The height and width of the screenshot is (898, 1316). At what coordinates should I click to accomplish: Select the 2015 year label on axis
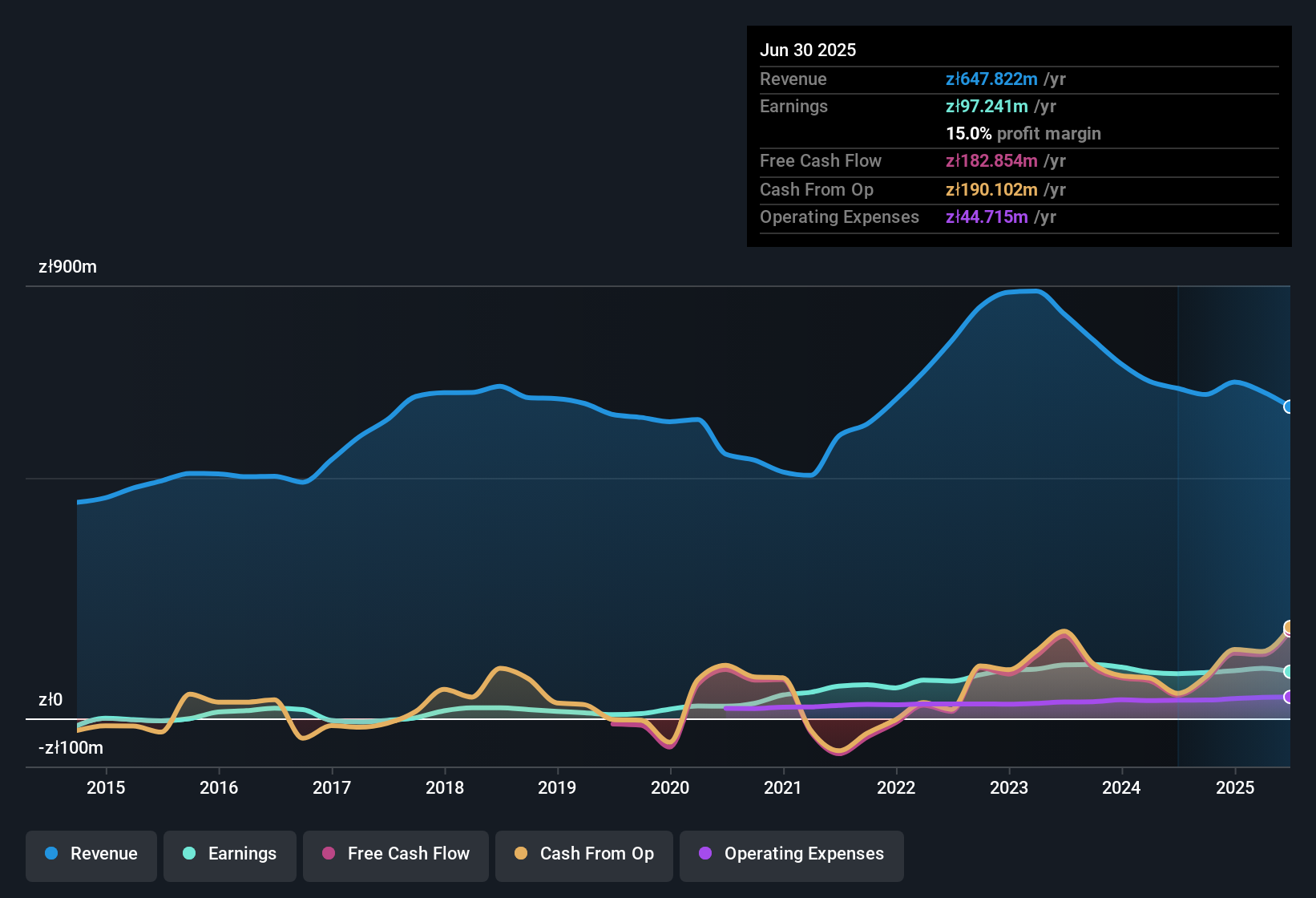click(105, 788)
